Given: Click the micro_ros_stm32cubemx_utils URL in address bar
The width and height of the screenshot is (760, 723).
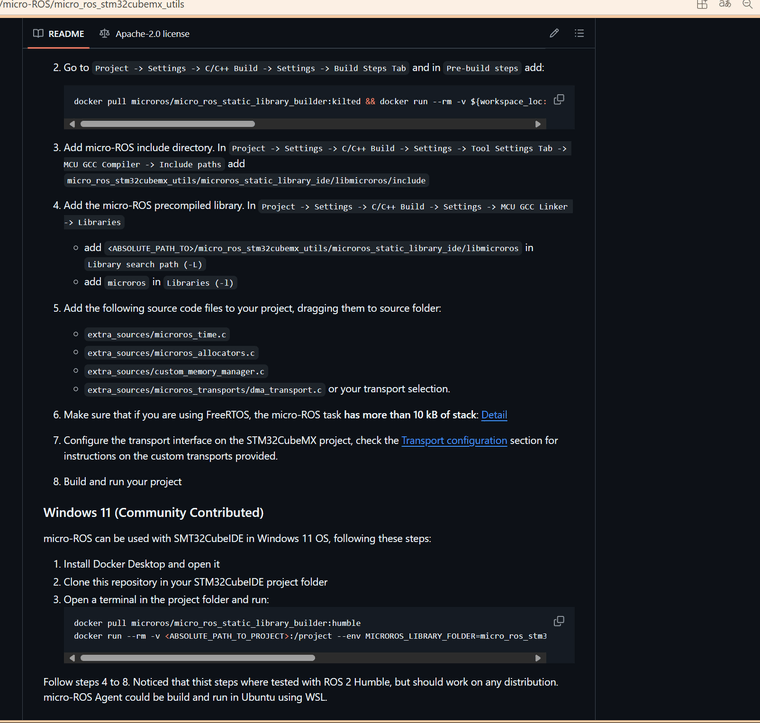Looking at the screenshot, I should pyautogui.click(x=92, y=5).
